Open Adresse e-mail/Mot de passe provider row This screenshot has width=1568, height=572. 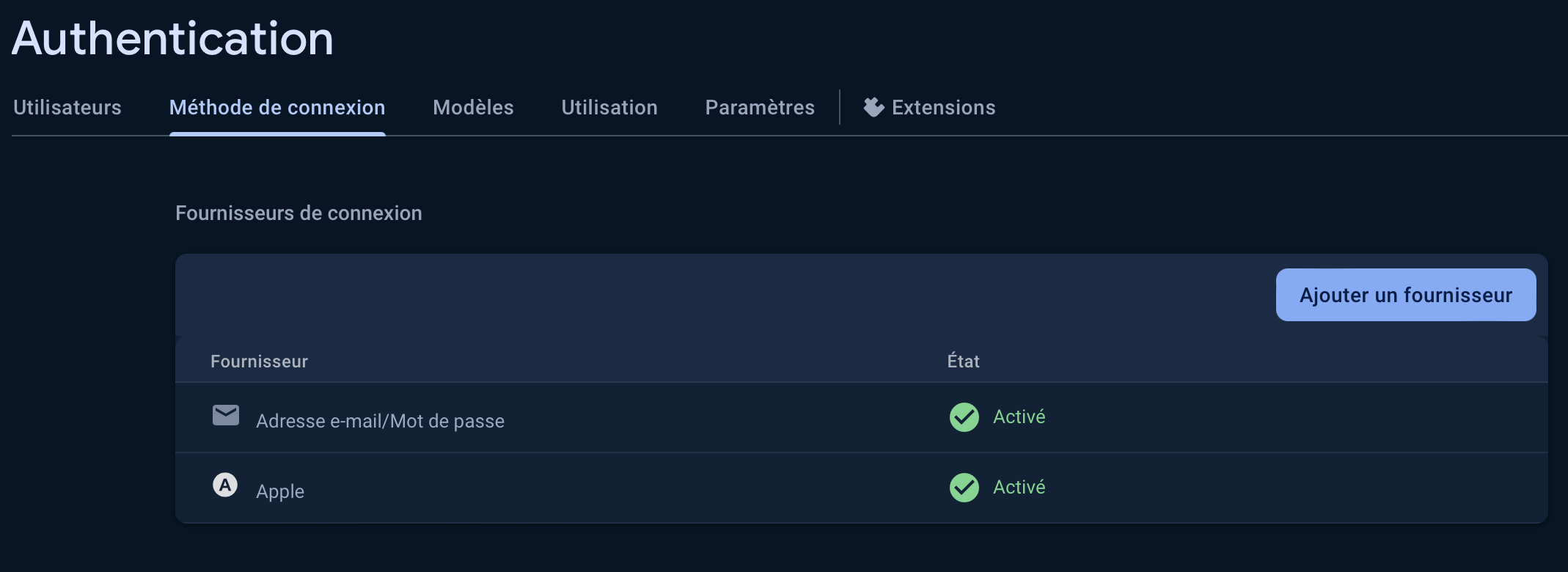click(x=380, y=421)
